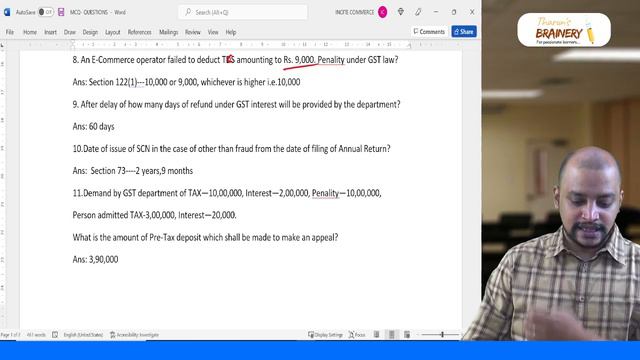Click the pen drawing mode icon
Screen dimensions: 640x360
click(418, 12)
